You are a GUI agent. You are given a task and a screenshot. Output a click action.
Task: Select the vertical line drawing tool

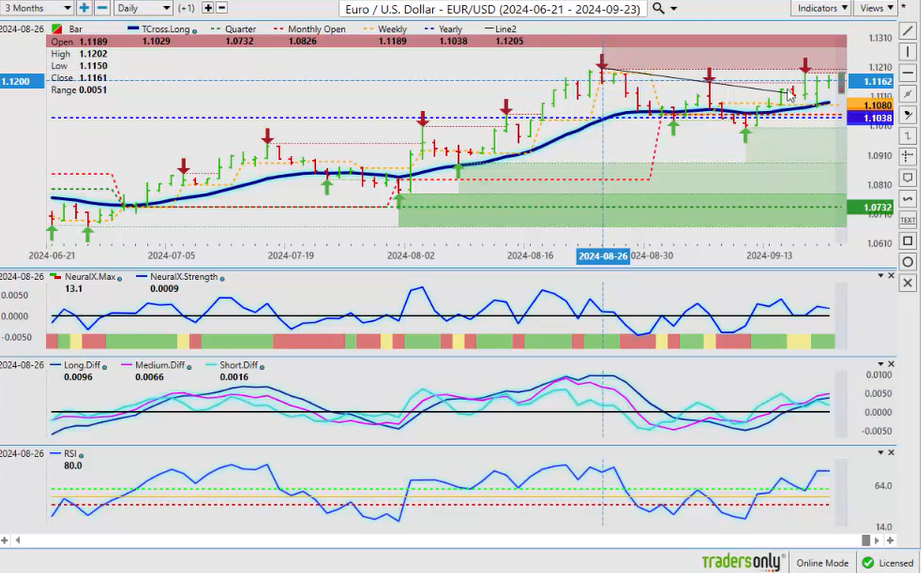[907, 52]
